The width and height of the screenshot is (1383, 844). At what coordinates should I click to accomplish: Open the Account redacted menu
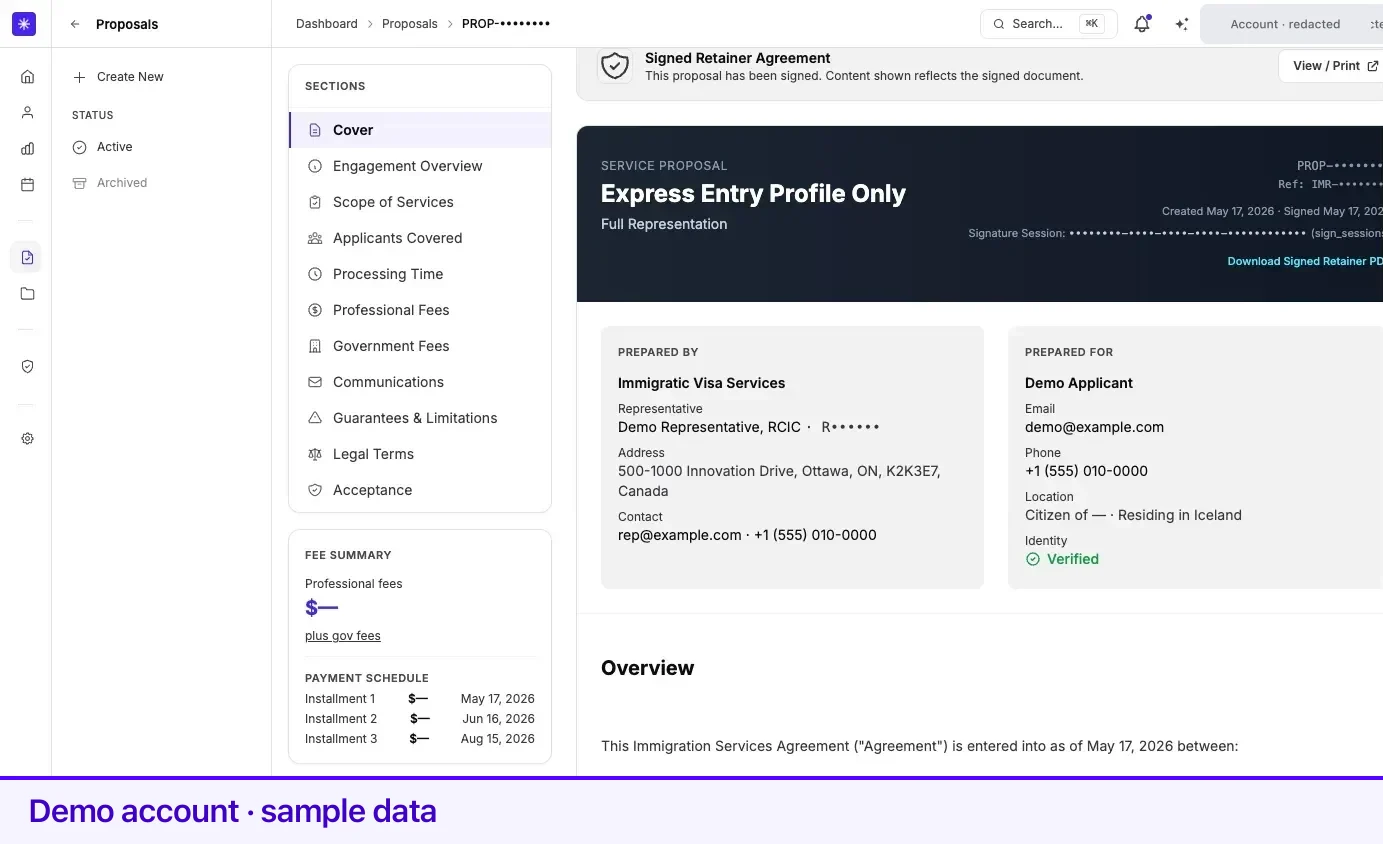point(1291,24)
